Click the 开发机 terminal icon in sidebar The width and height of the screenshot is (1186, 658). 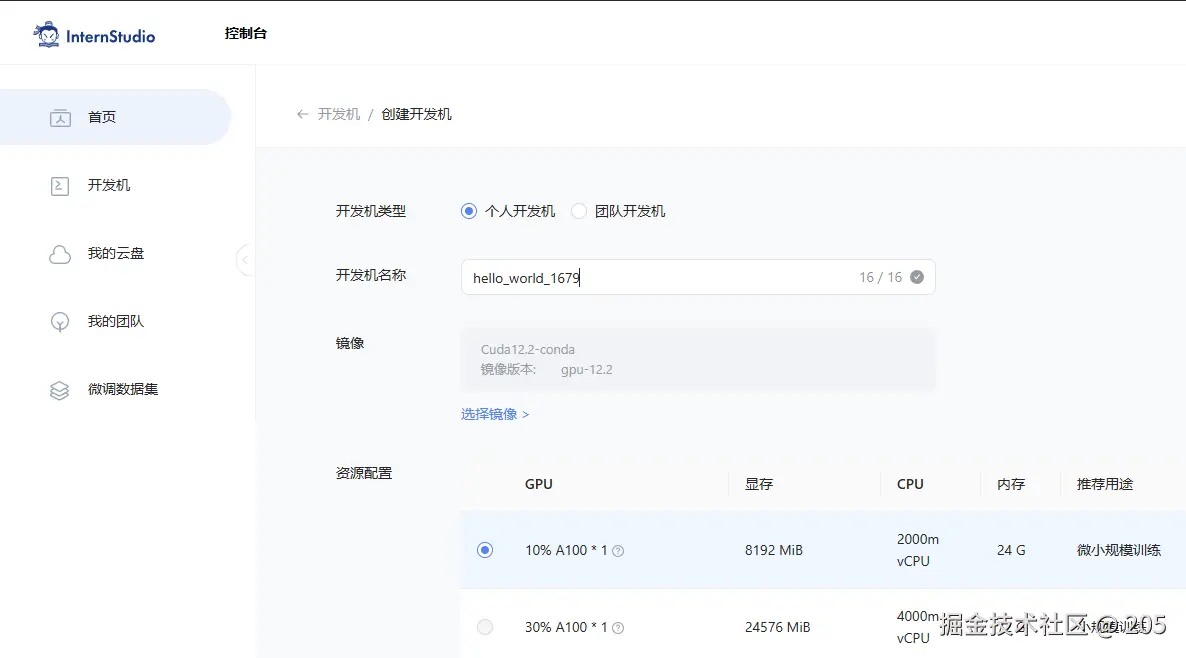tap(60, 185)
